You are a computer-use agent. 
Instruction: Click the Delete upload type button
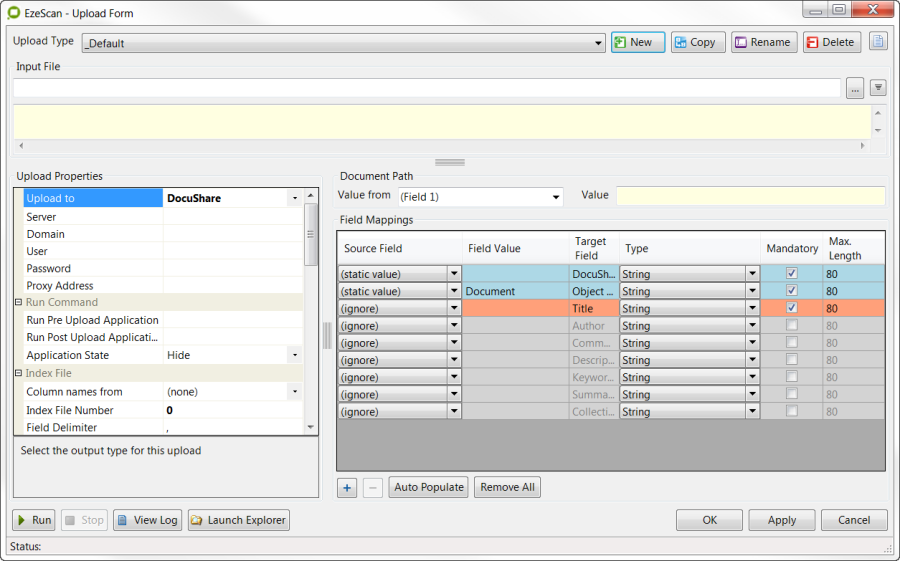point(831,42)
